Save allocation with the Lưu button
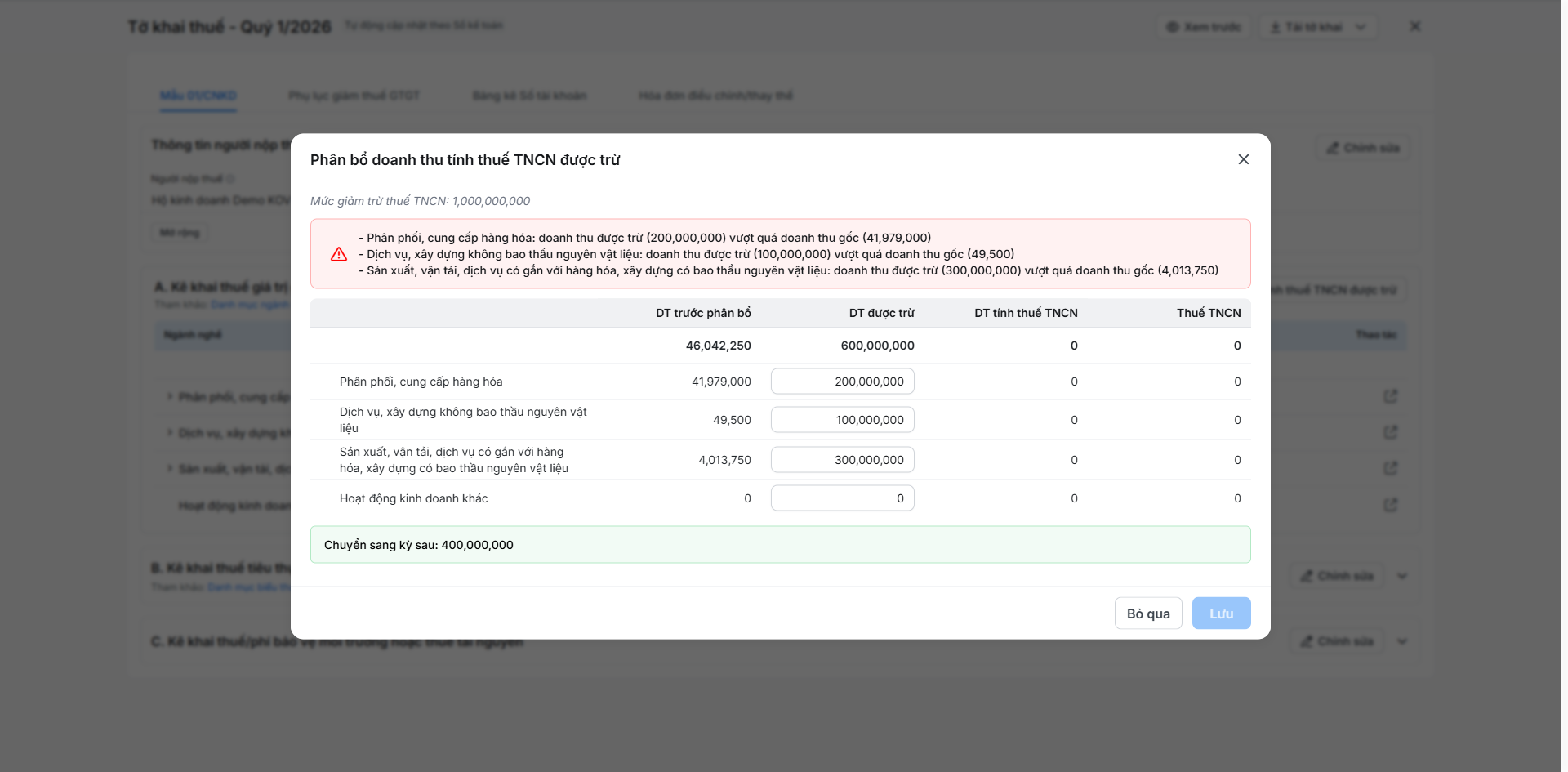 1221,614
